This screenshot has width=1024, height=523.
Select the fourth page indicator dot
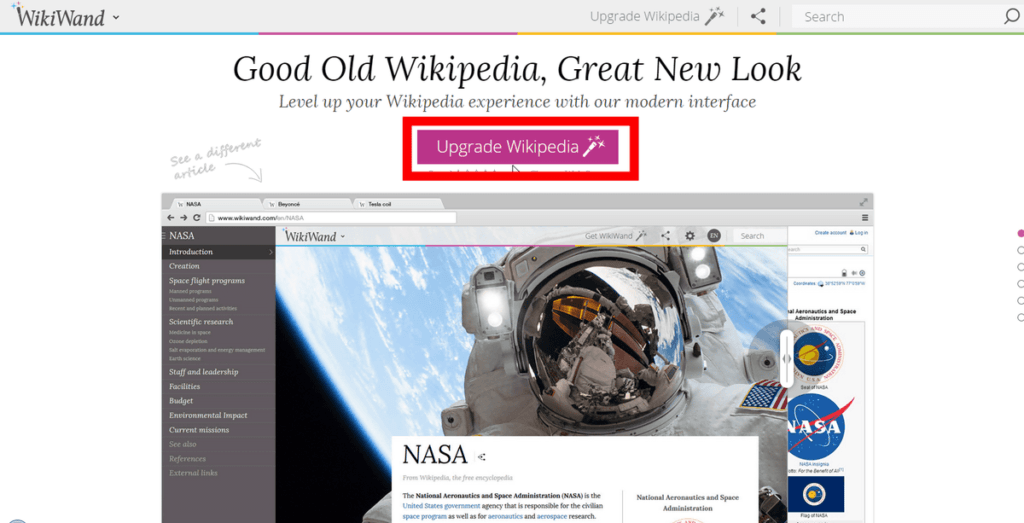[1020, 284]
